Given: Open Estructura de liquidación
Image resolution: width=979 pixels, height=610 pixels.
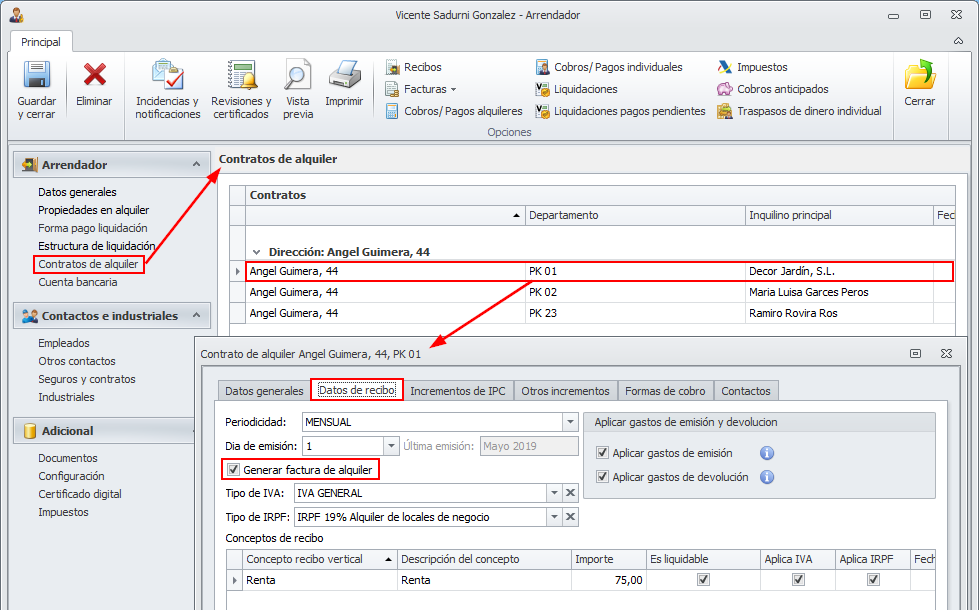Looking at the screenshot, I should [97, 246].
